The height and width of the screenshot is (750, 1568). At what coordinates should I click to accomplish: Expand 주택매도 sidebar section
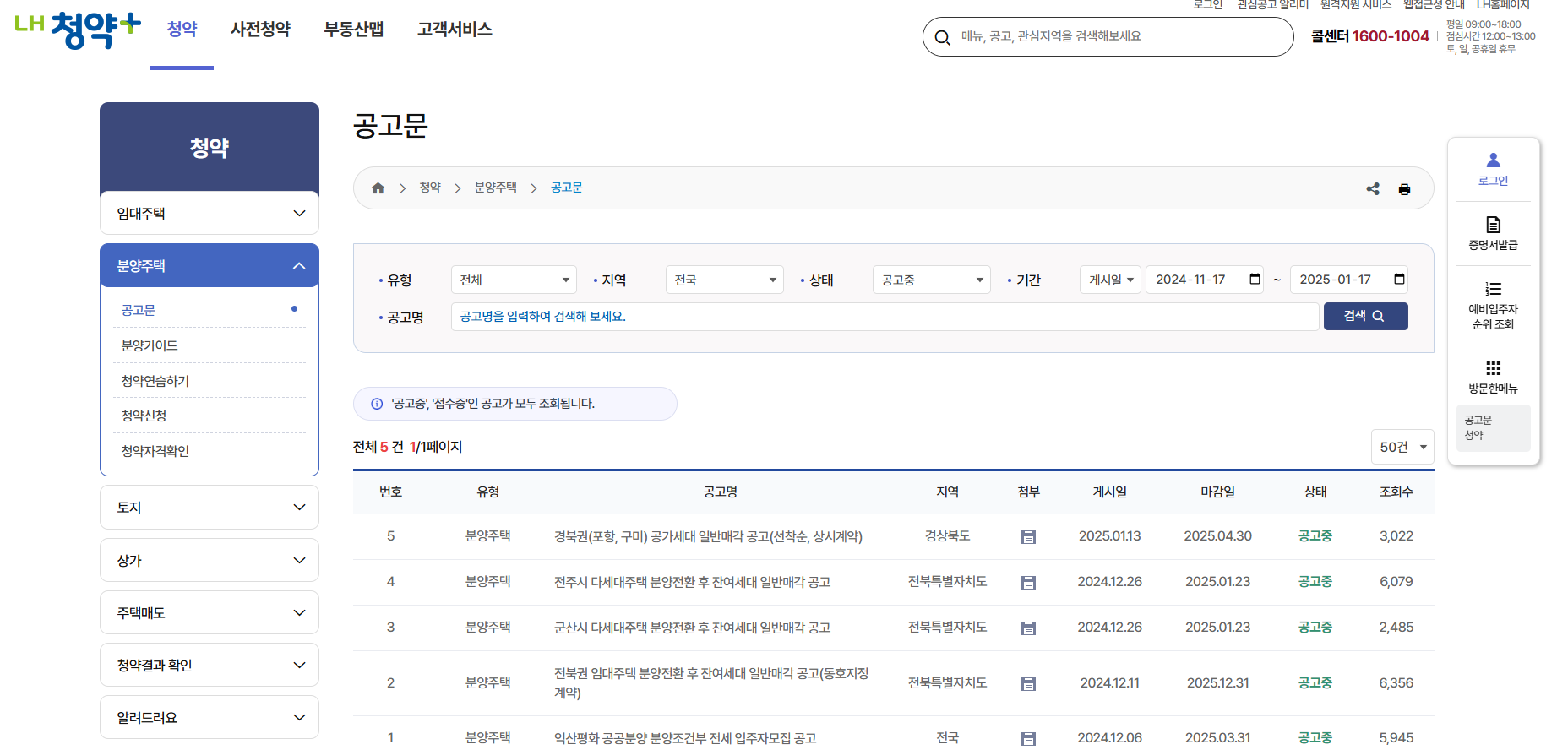(210, 613)
